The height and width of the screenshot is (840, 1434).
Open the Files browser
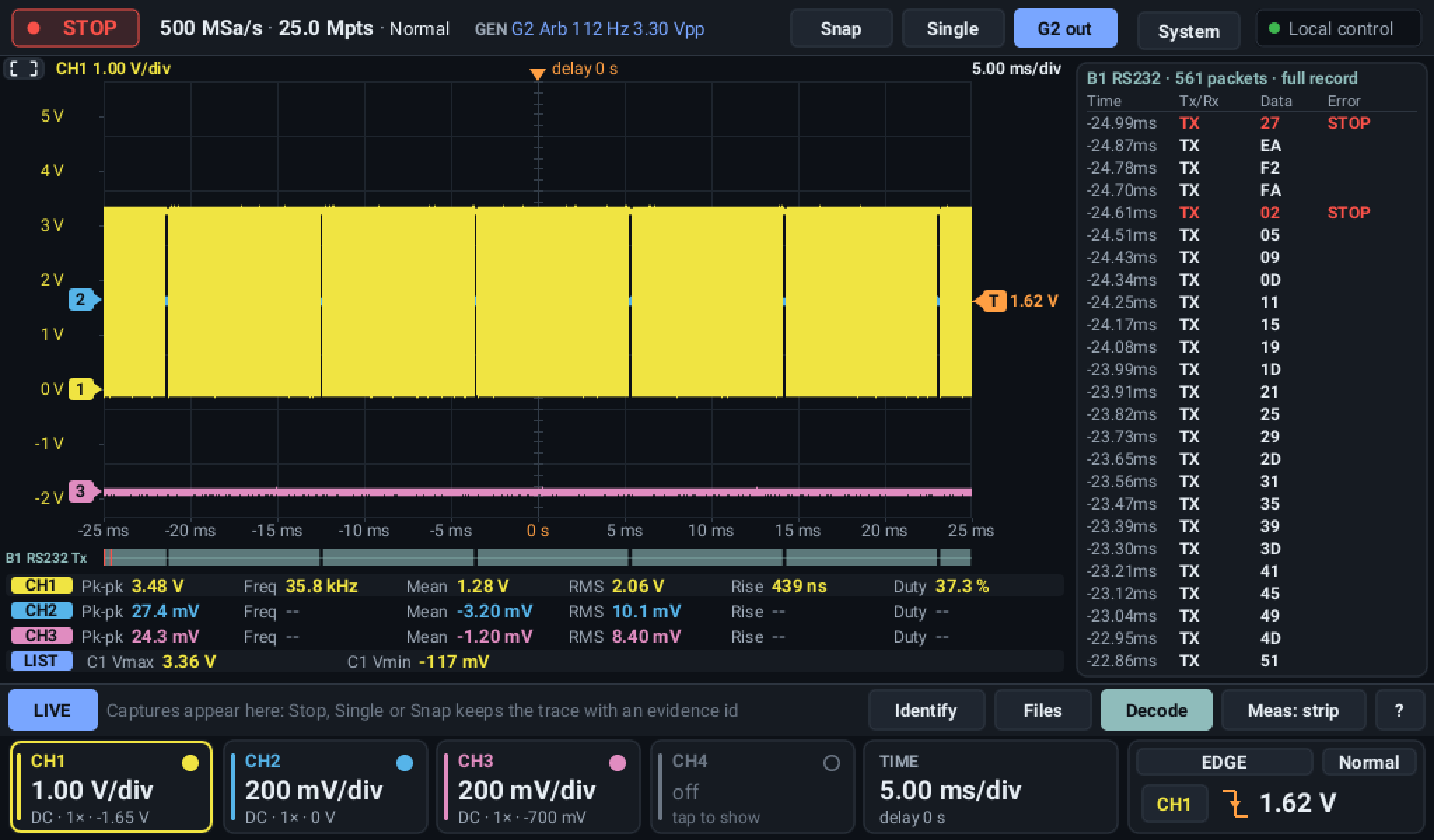(1043, 710)
